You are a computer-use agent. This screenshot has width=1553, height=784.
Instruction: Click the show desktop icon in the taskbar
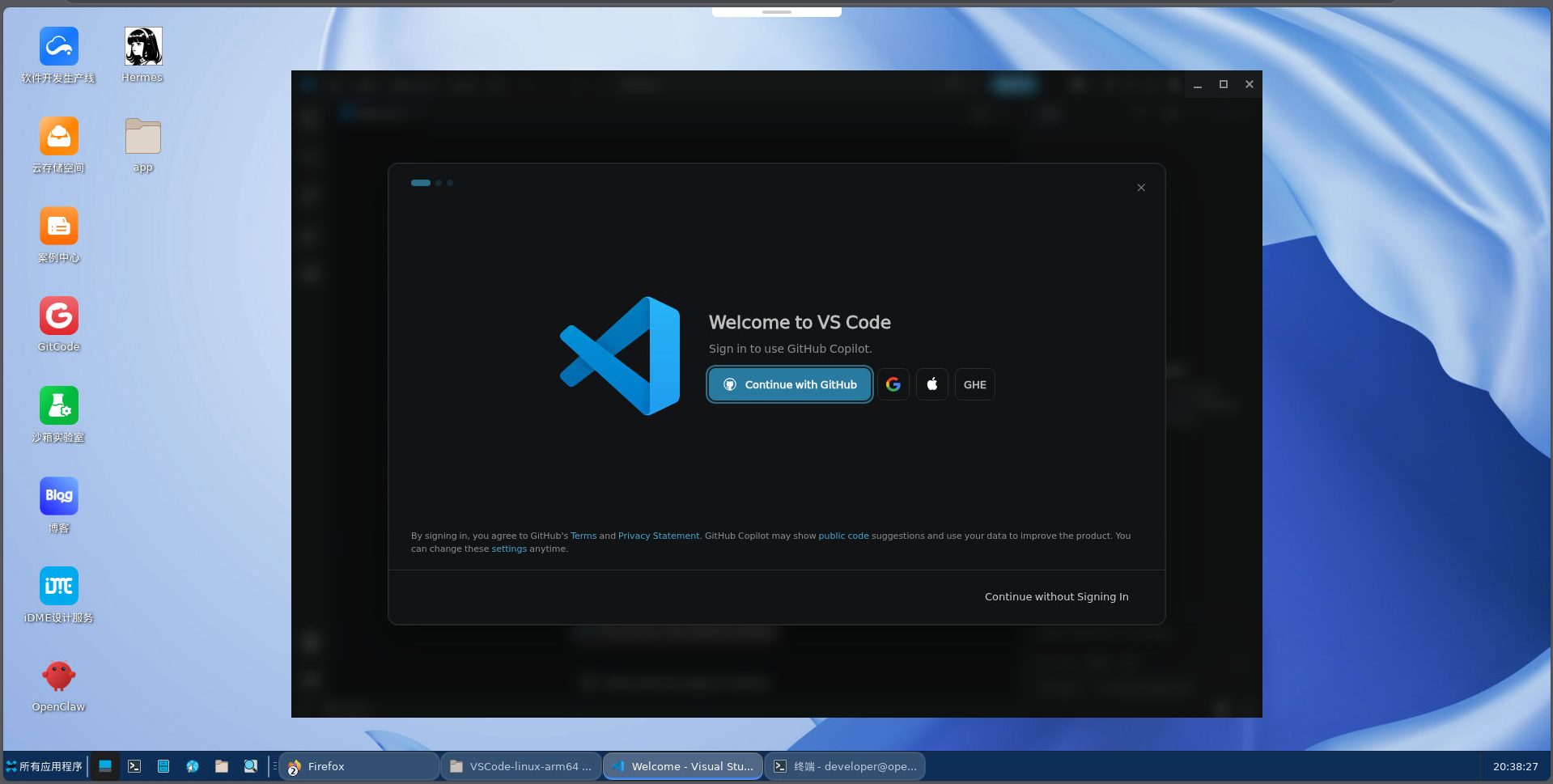[105, 766]
